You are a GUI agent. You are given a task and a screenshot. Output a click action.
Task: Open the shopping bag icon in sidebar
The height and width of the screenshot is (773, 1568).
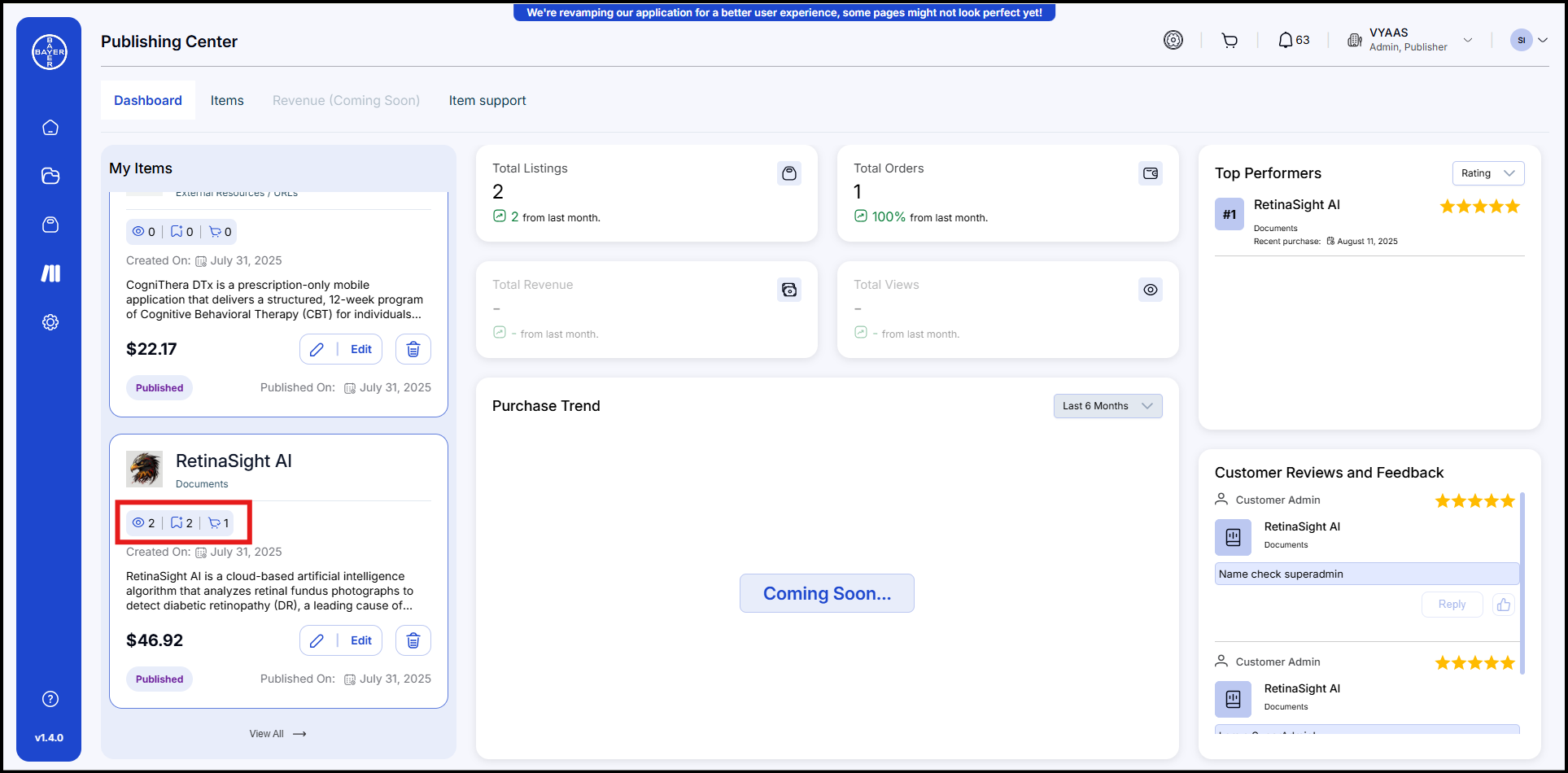[x=50, y=225]
